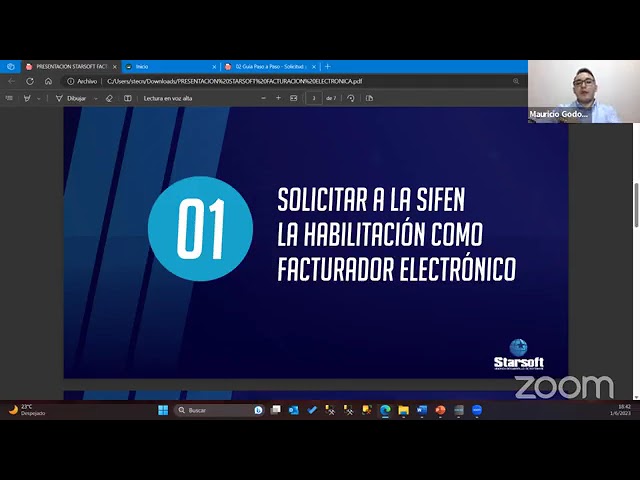Image resolution: width=640 pixels, height=480 pixels.
Task: Start Lectura en voz alta
Action: pos(168,98)
